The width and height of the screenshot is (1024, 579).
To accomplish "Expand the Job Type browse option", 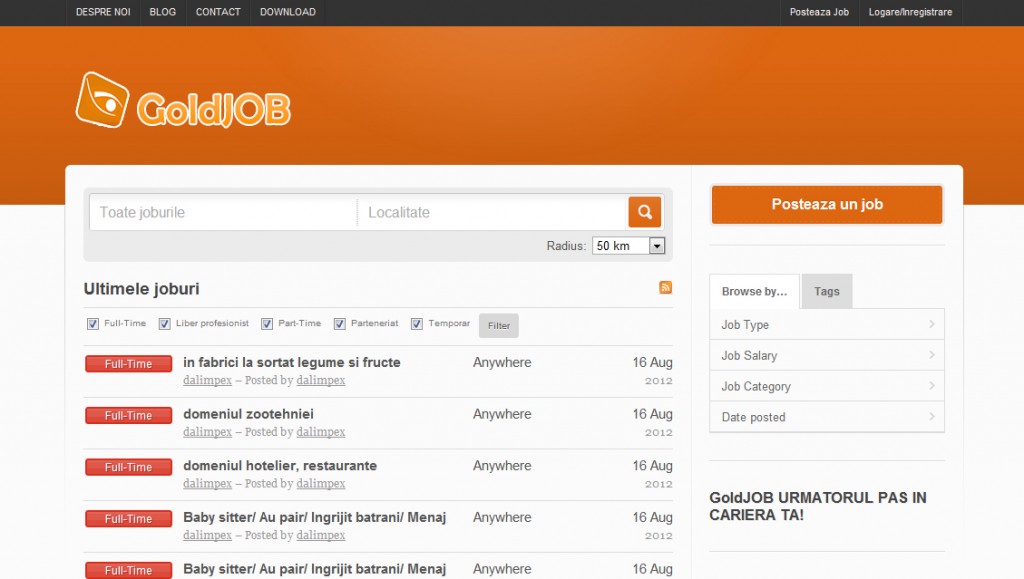I will pyautogui.click(x=827, y=324).
